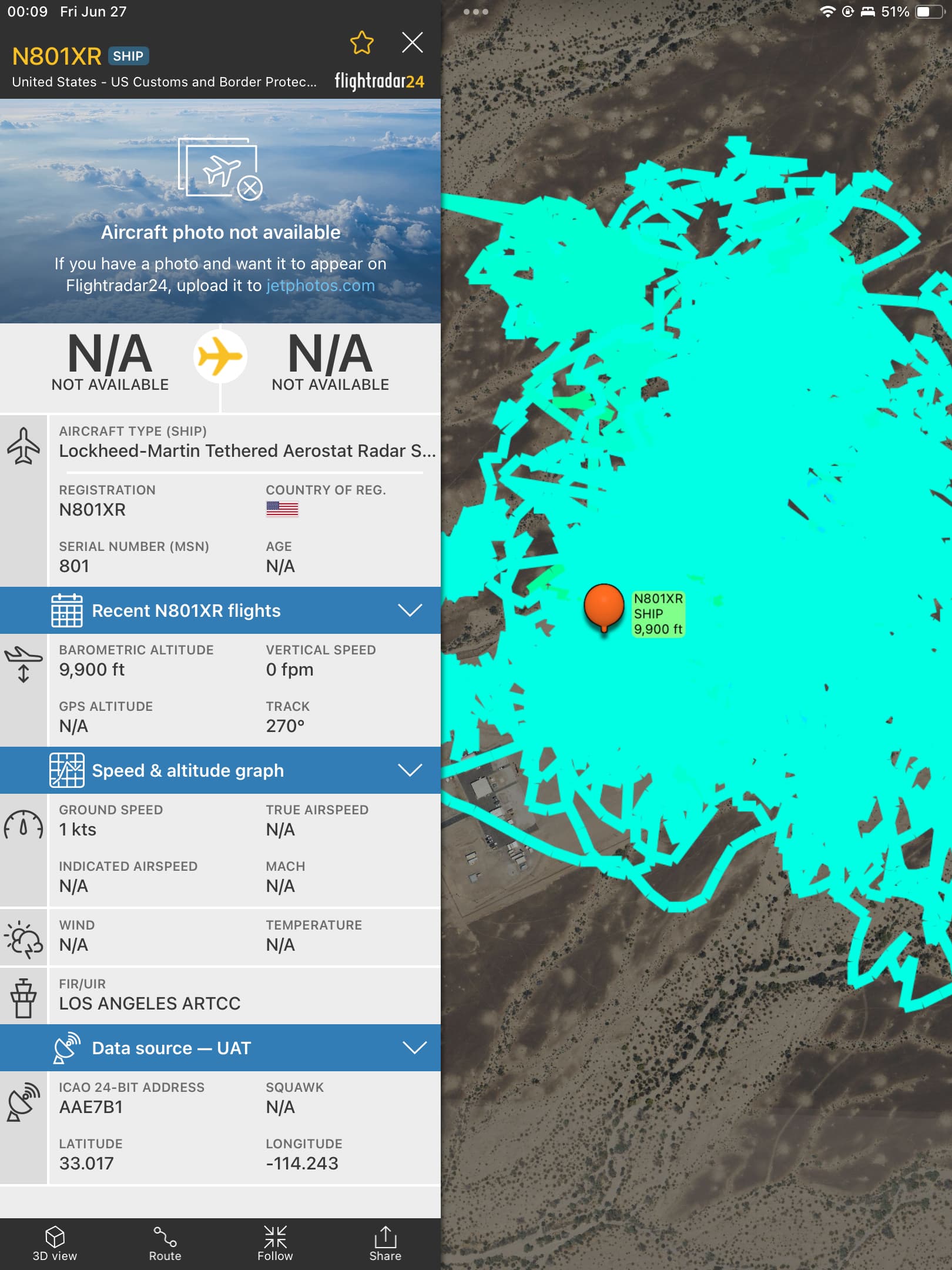Screen dimensions: 952x1270
Task: Tap the latitude value 33.017
Action: 86,1164
